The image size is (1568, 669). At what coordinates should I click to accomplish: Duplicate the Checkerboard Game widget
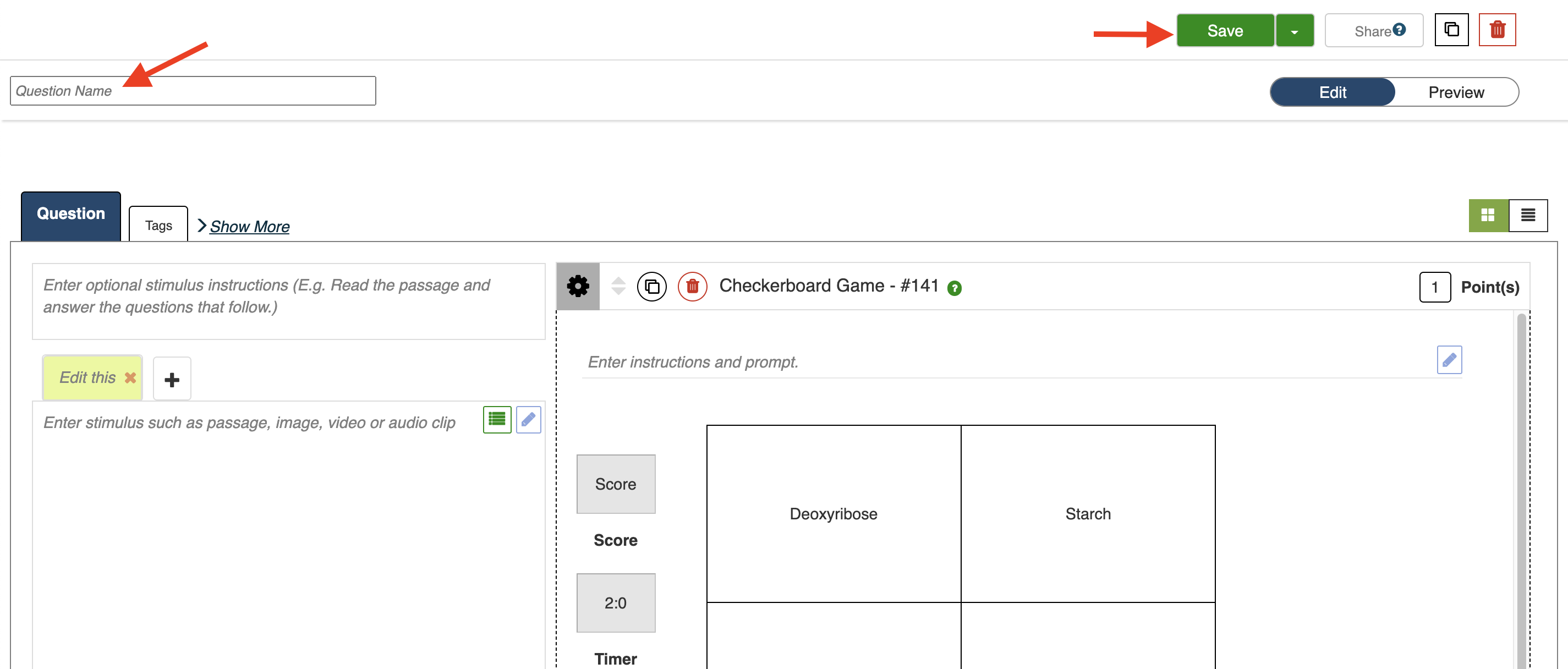[x=651, y=287]
